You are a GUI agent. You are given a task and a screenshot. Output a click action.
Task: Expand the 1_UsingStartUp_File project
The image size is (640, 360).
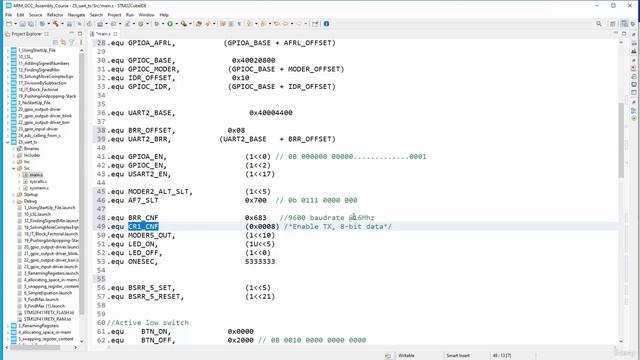point(8,50)
